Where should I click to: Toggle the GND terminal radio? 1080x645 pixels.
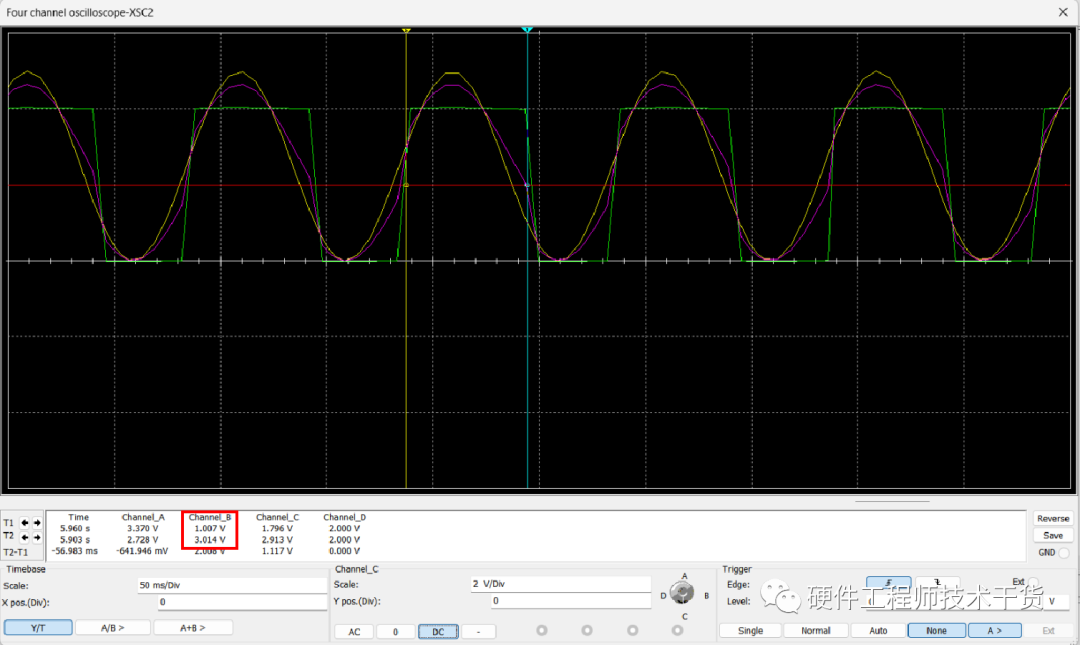pos(1064,553)
